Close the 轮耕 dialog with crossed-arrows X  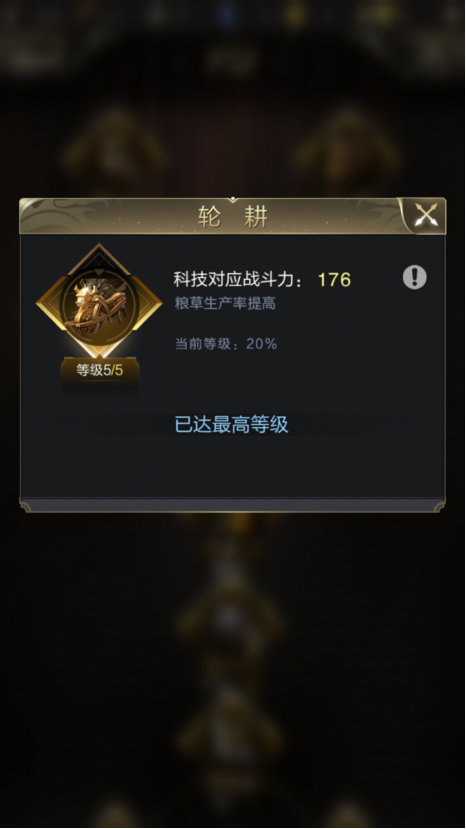tap(425, 215)
